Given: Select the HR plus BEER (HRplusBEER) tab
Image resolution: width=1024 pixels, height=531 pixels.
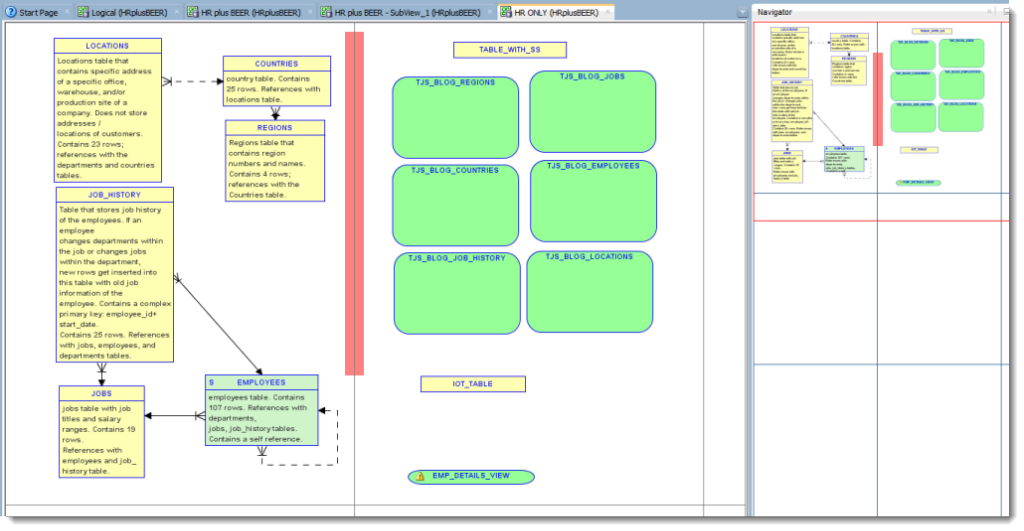Looking at the screenshot, I should pyautogui.click(x=249, y=12).
